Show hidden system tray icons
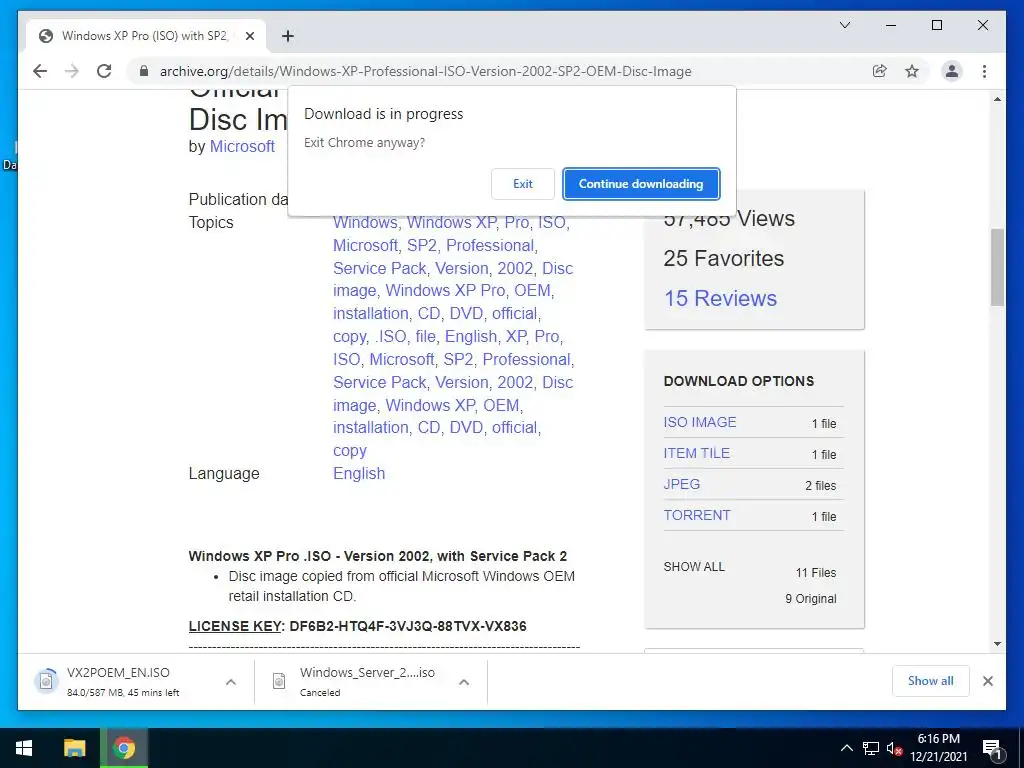The height and width of the screenshot is (768, 1024). (846, 748)
